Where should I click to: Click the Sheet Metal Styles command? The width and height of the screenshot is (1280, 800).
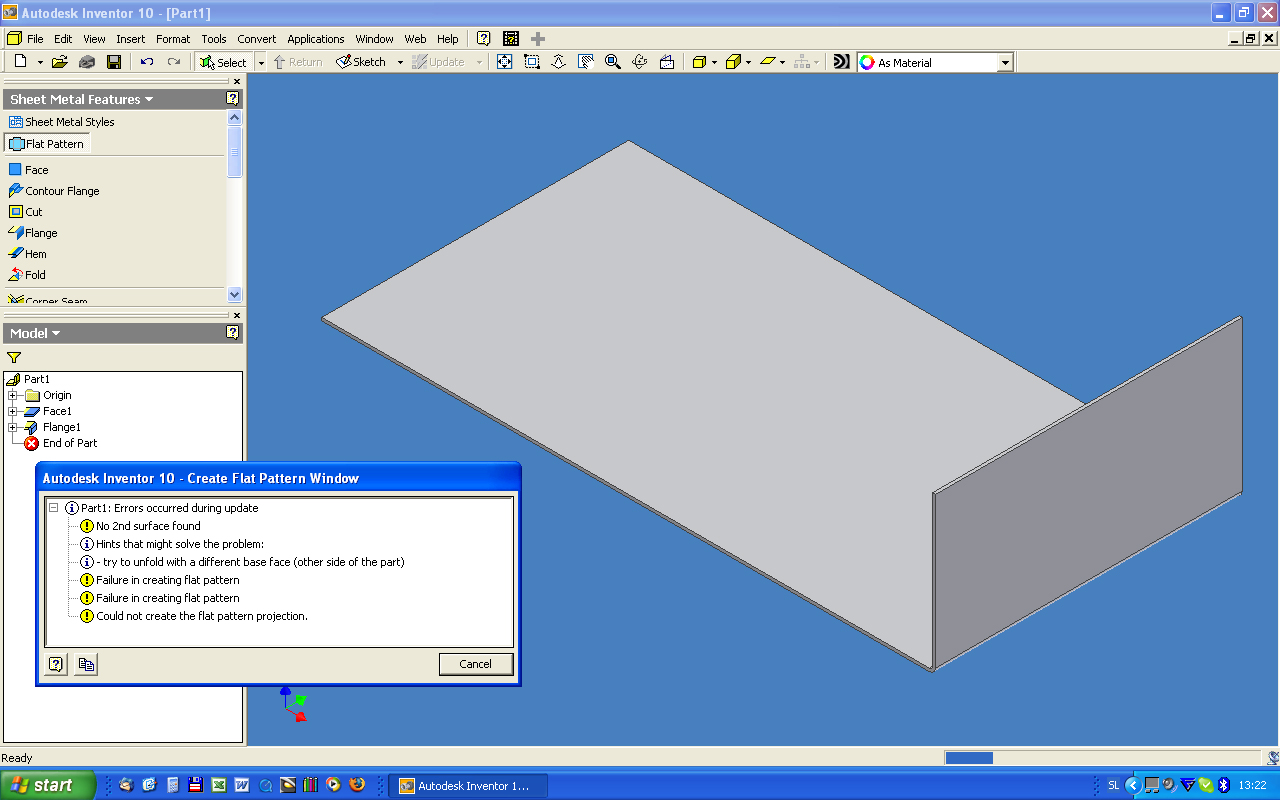pos(62,122)
